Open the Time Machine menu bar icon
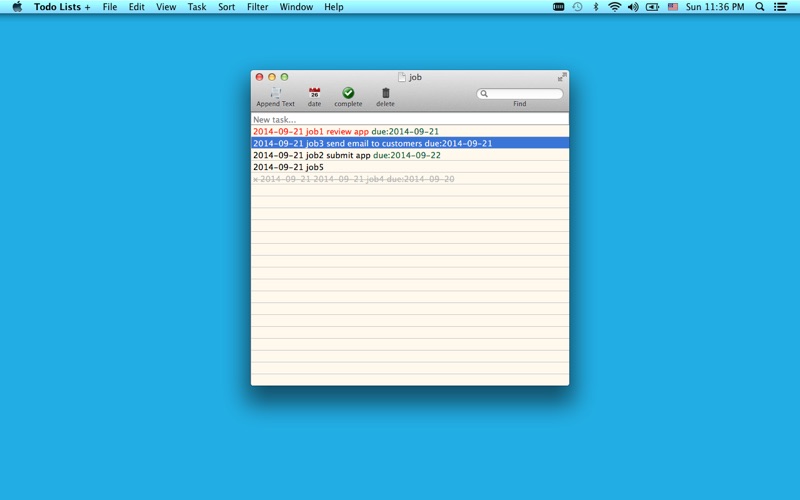Viewport: 800px width, 500px height. [577, 7]
